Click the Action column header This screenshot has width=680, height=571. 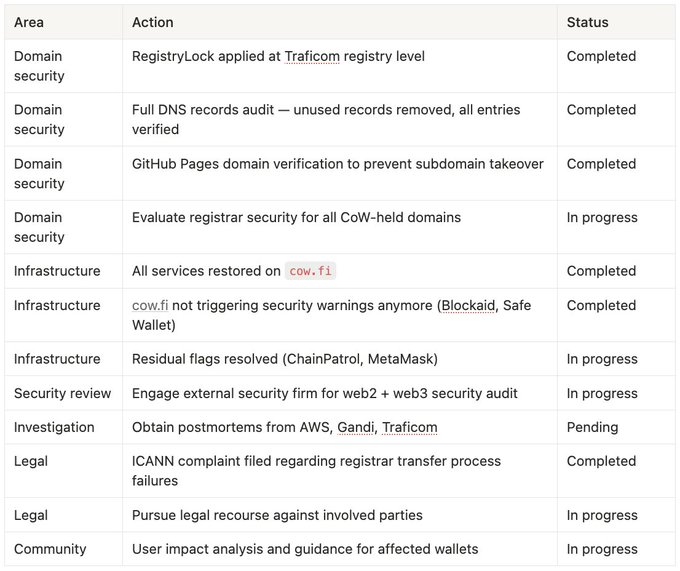(152, 22)
